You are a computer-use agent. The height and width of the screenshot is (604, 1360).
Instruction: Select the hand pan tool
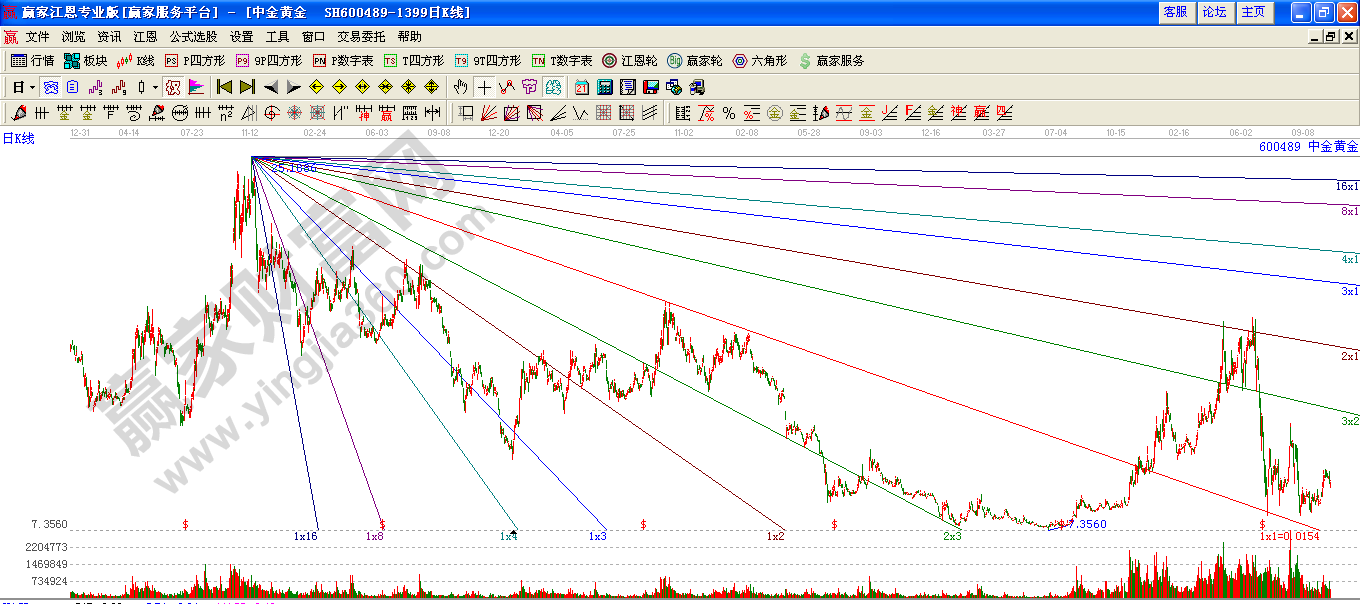(x=460, y=87)
